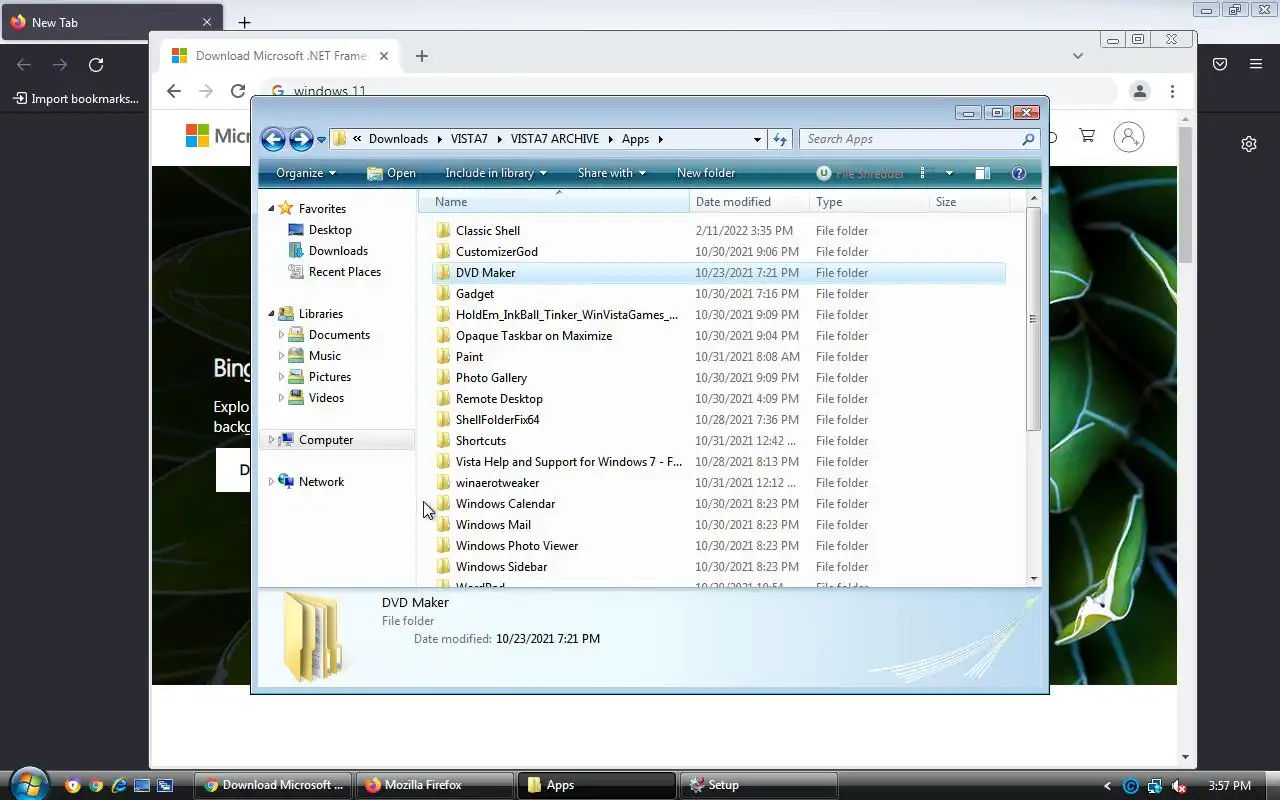Open Chrome's three-dot menu
Viewport: 1280px width, 800px height.
click(x=1172, y=91)
